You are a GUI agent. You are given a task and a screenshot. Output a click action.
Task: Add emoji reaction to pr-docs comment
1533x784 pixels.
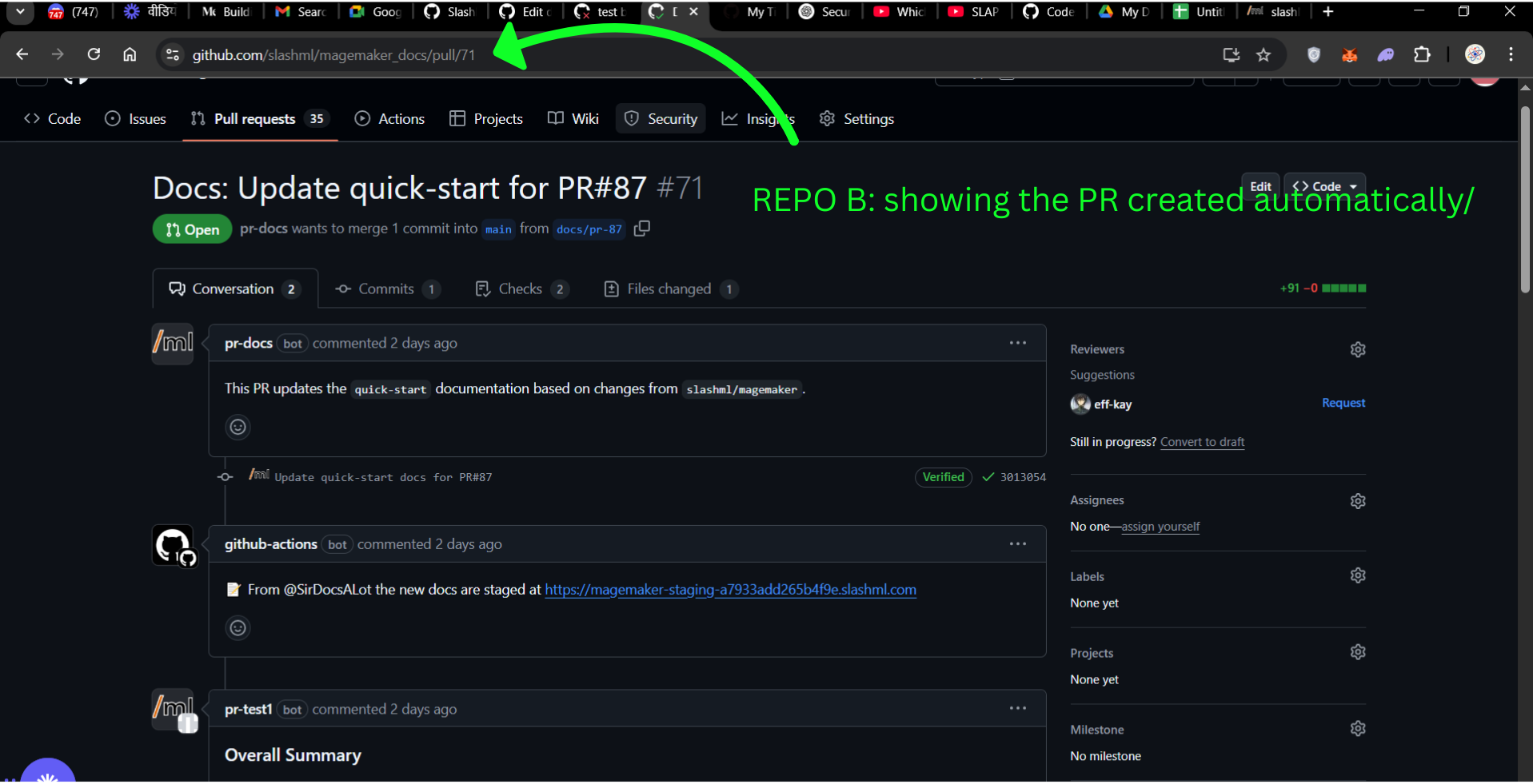pos(238,427)
